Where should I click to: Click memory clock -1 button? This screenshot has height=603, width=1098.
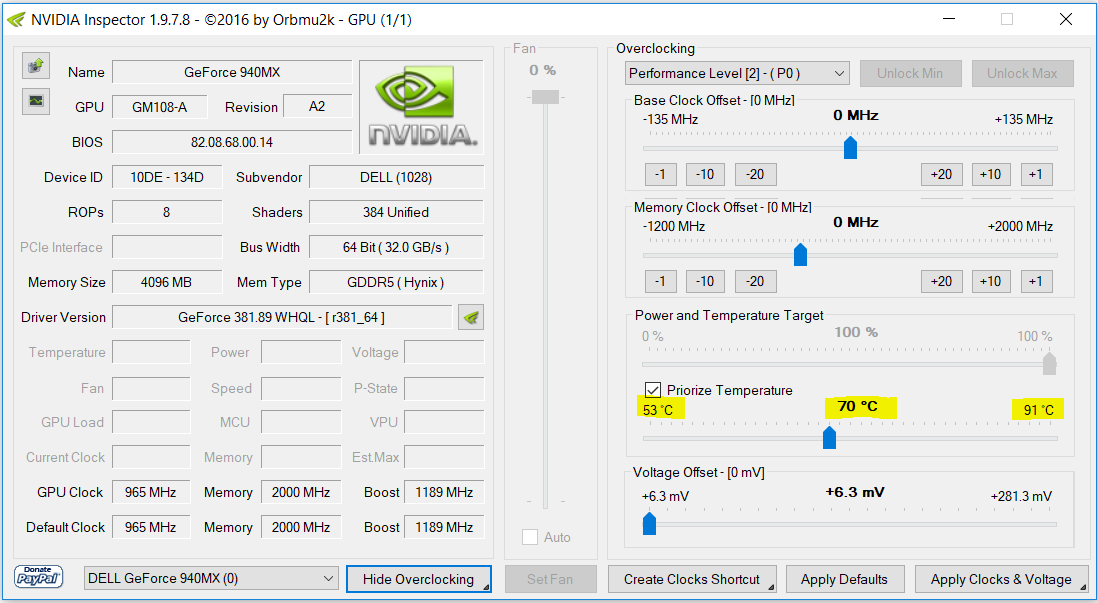[x=660, y=282]
